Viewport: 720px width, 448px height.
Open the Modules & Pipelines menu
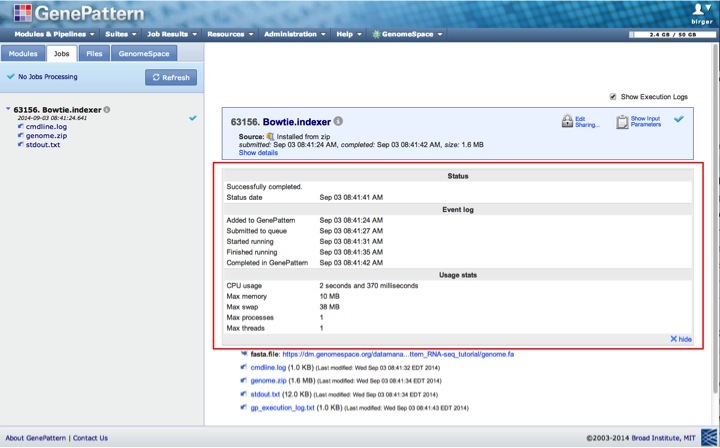point(54,34)
